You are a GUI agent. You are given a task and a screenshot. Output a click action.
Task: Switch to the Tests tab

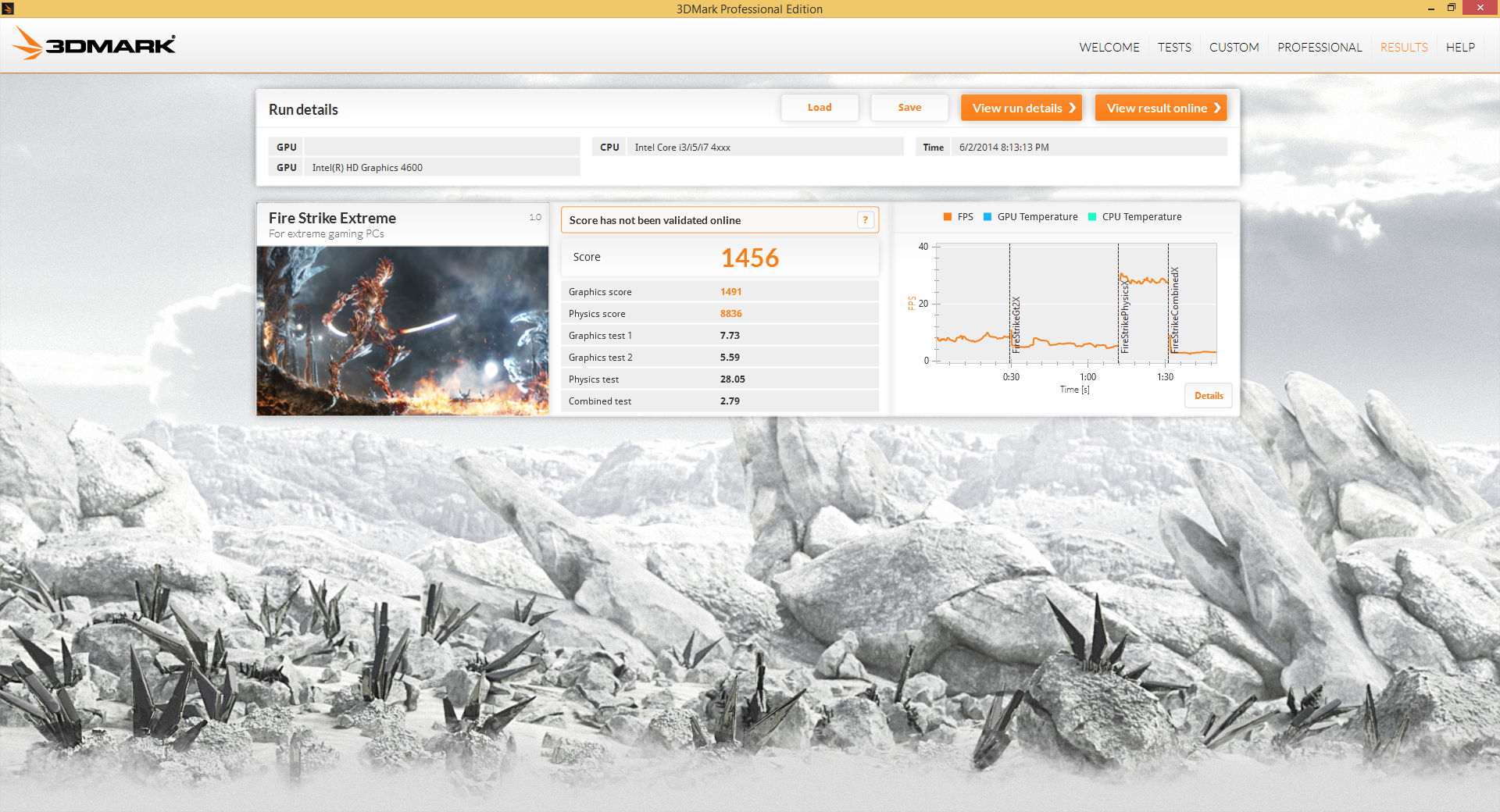click(x=1174, y=47)
